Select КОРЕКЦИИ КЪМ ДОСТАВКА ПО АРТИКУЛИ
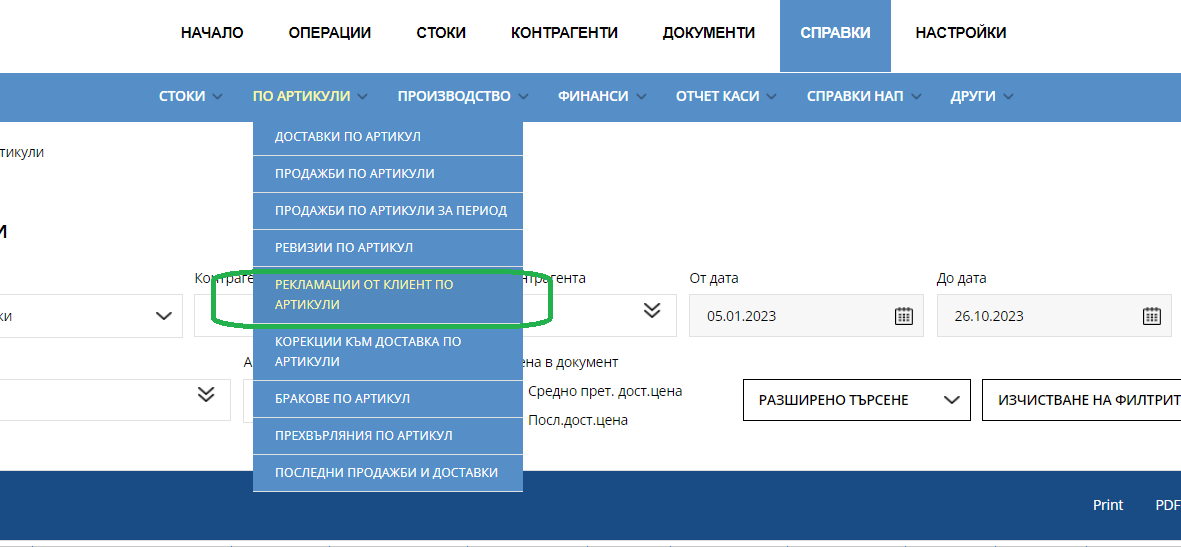The image size is (1181, 547). [388, 352]
